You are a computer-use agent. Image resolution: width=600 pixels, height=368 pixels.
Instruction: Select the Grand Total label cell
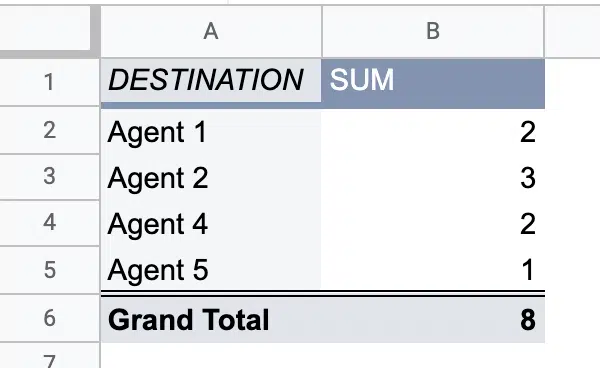[211, 320]
